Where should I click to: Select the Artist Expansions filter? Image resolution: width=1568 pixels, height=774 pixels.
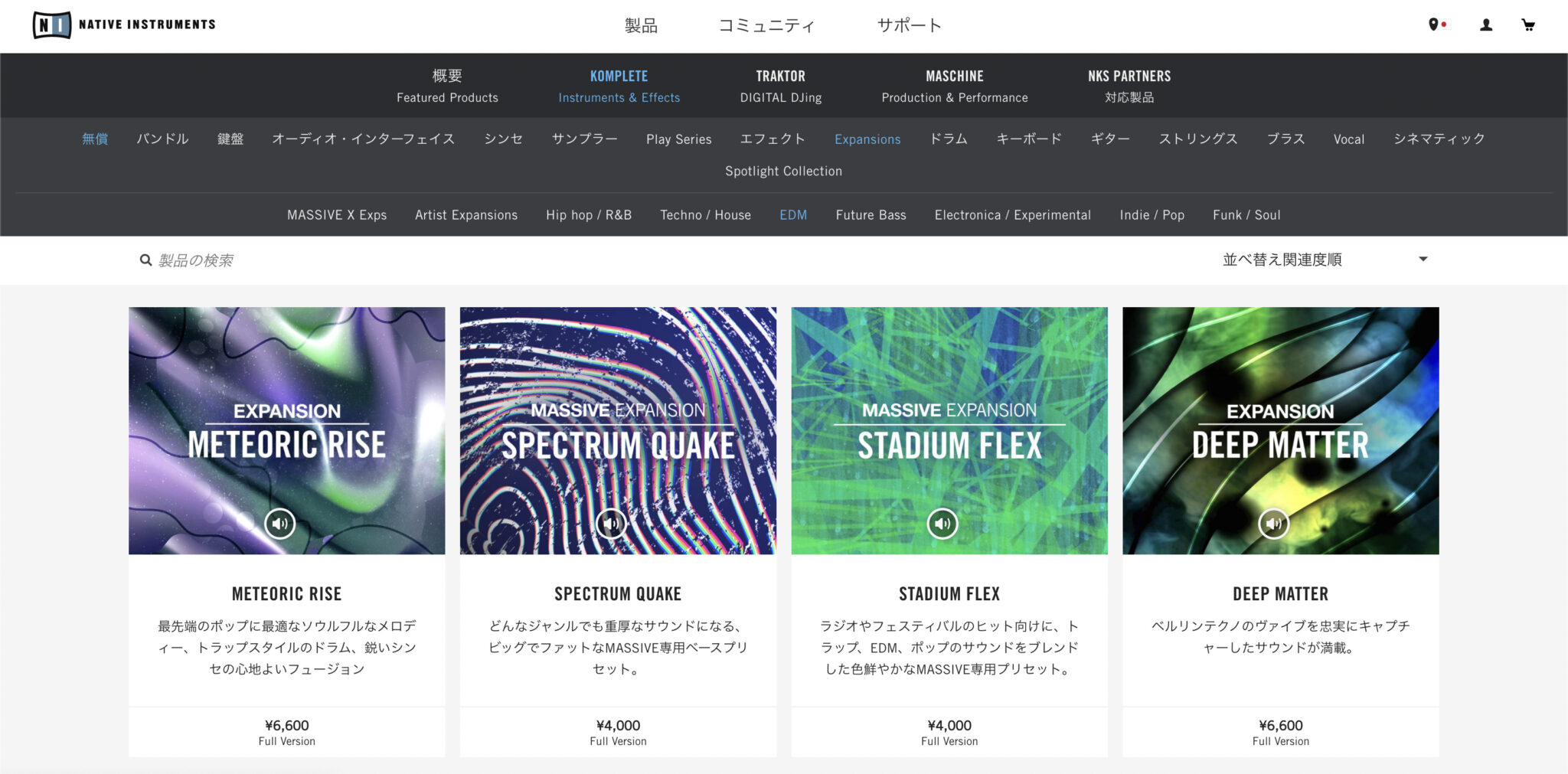pos(466,215)
